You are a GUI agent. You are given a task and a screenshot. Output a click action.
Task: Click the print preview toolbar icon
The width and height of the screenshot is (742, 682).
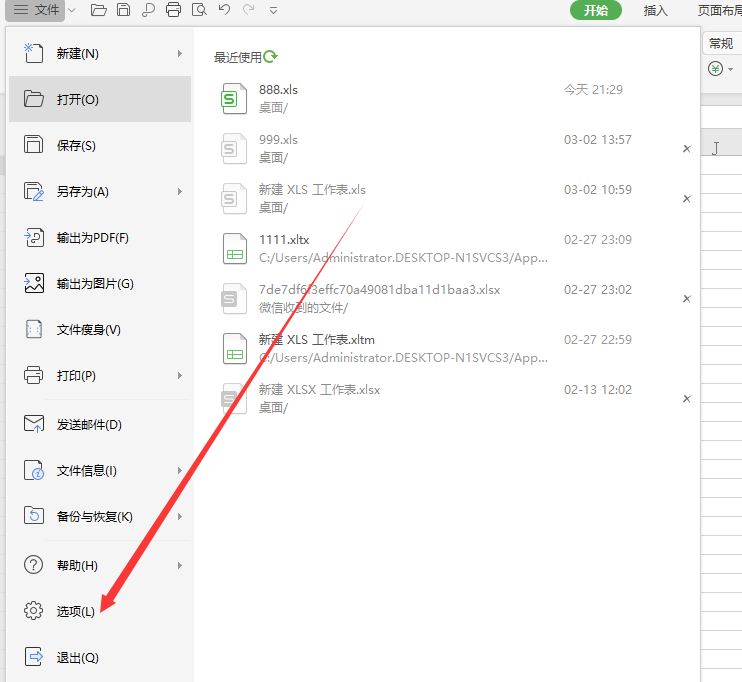point(199,10)
